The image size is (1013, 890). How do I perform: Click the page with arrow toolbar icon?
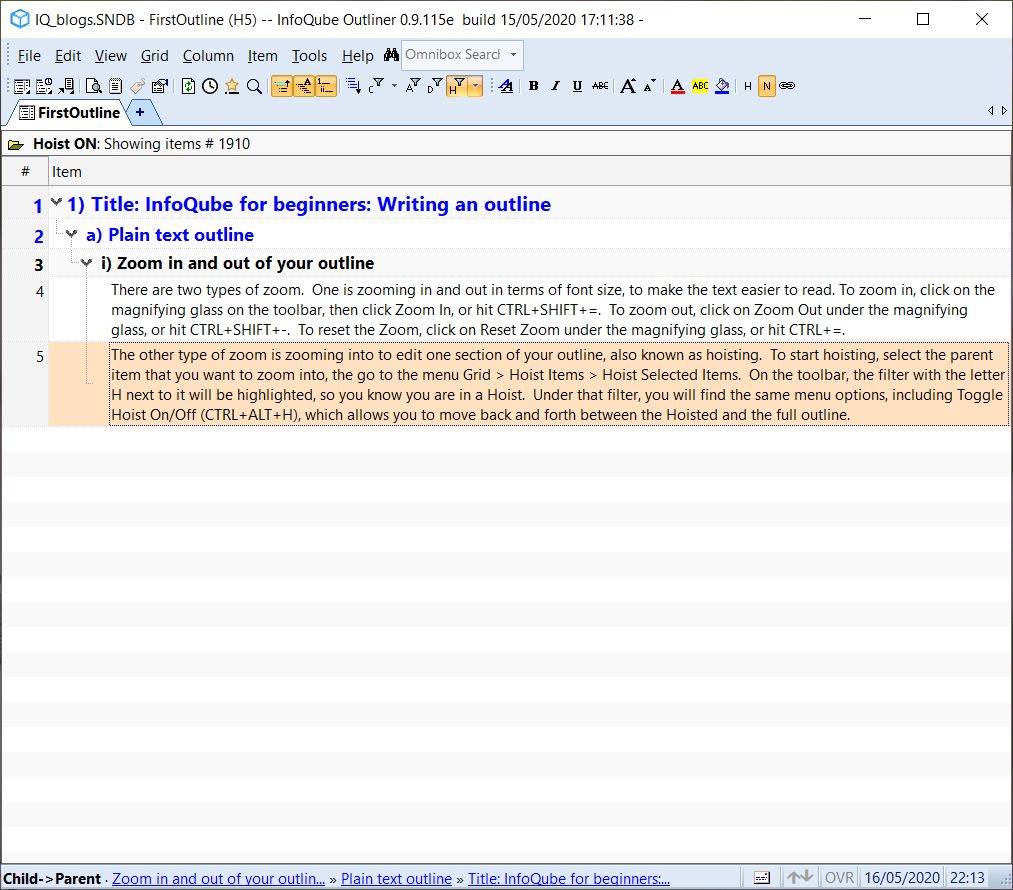point(67,86)
